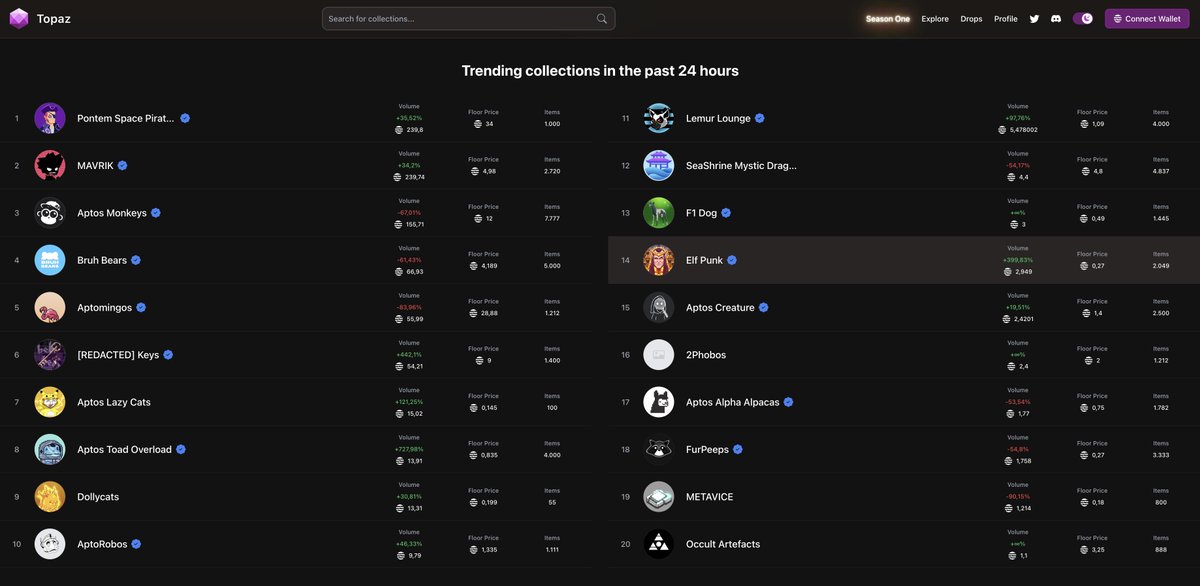Open the Profile menu item

point(1006,19)
